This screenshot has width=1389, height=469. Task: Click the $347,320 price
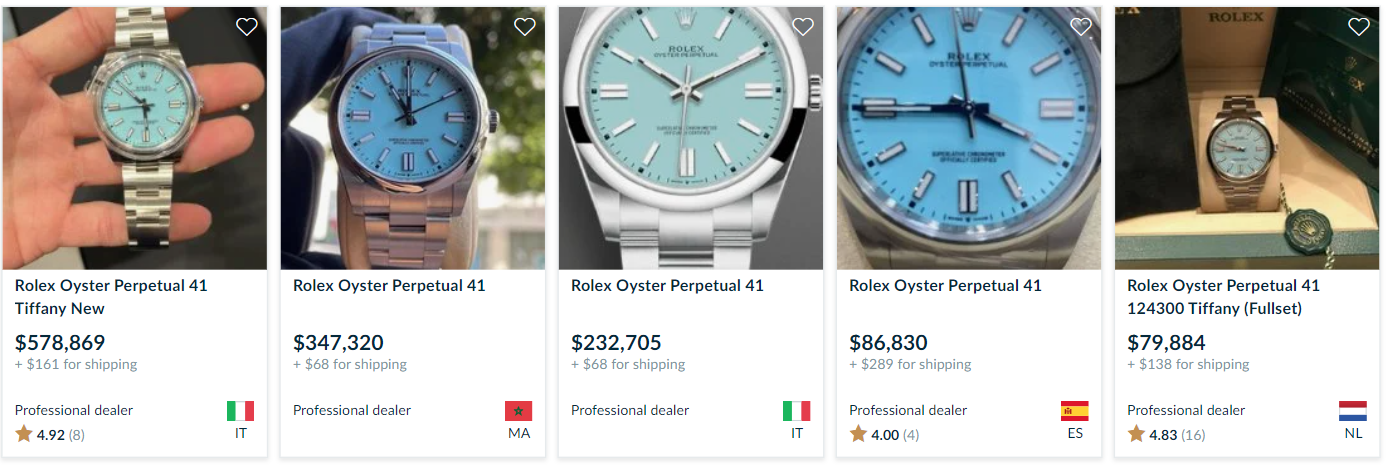(338, 343)
